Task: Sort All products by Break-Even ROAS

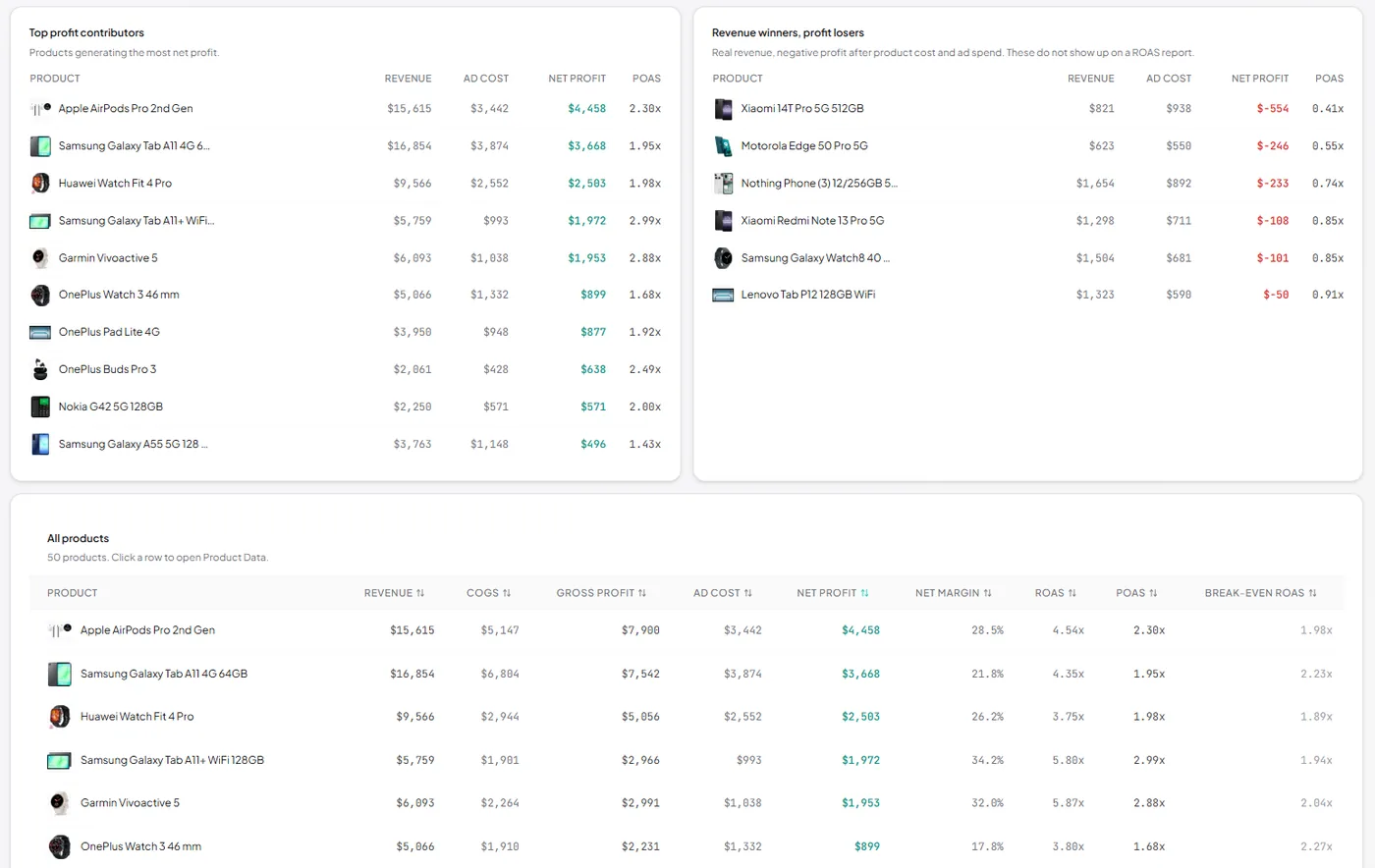Action: coord(1261,593)
